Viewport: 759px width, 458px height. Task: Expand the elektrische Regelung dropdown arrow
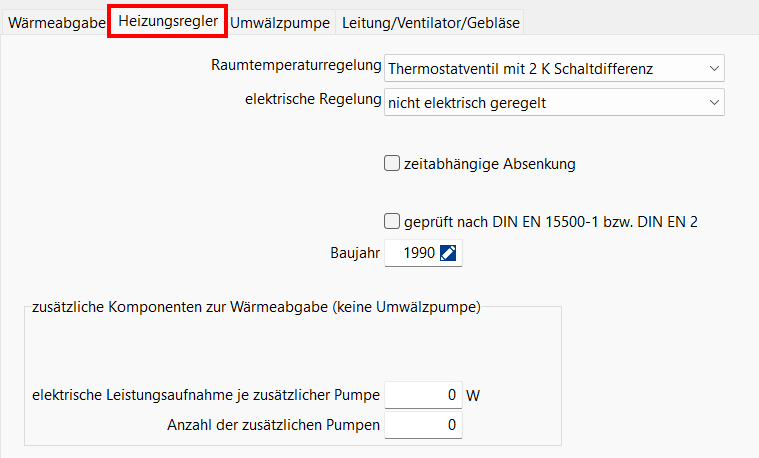coord(713,102)
